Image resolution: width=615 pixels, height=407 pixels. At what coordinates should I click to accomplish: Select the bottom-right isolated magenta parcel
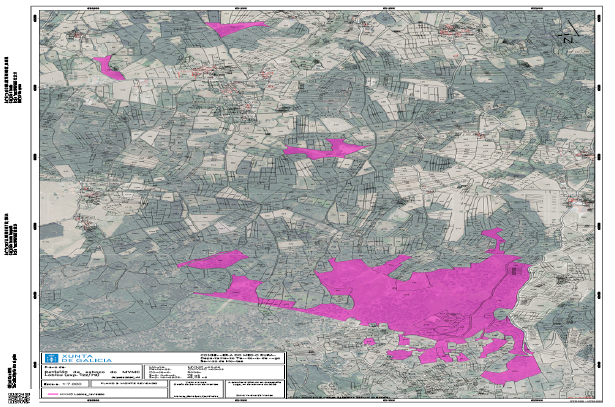click(x=514, y=371)
